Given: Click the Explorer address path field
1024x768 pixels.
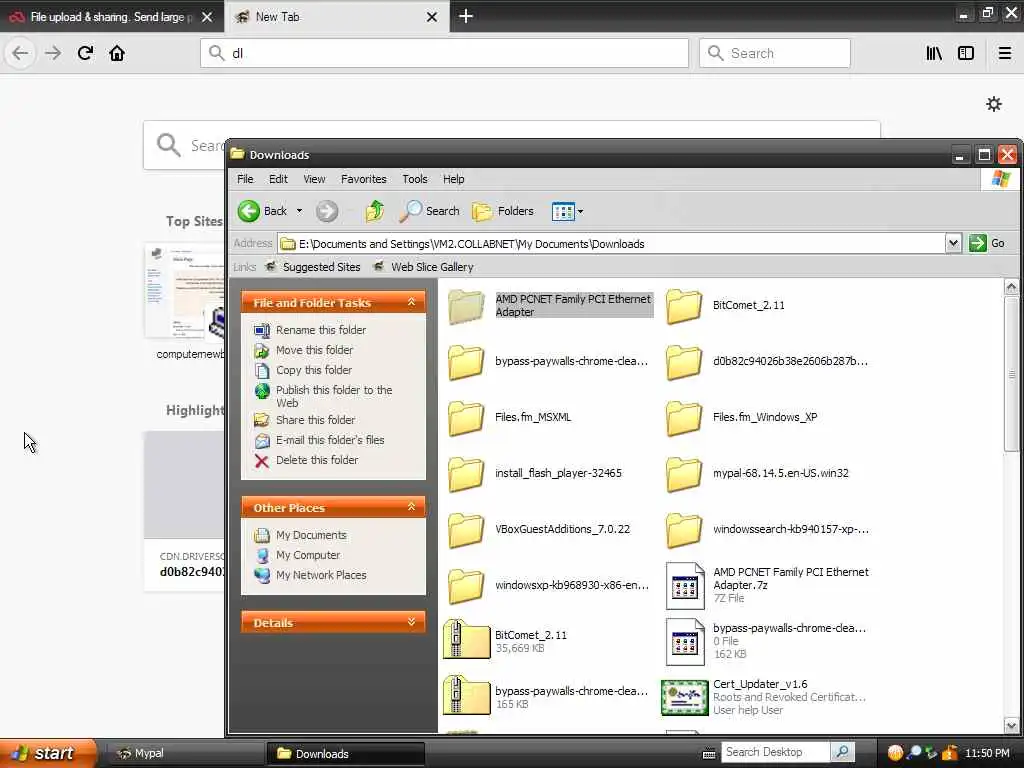Looking at the screenshot, I should click(x=611, y=244).
